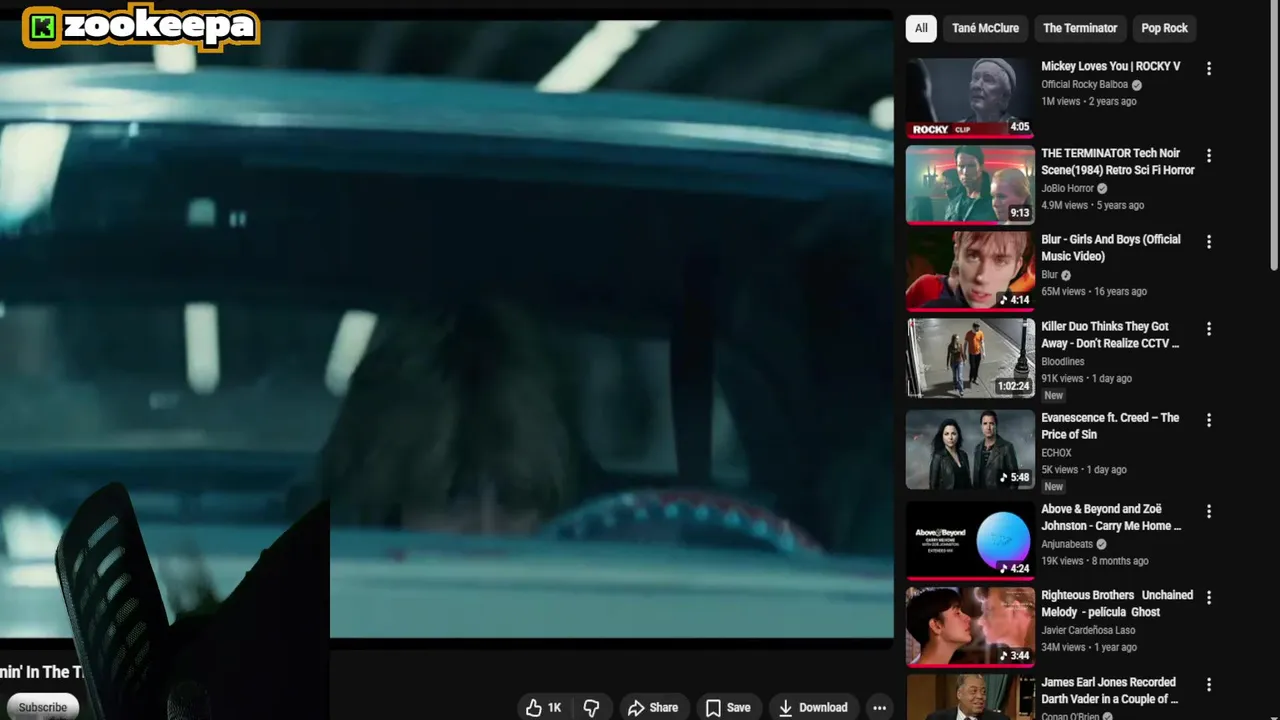Visit Official Rocky Balboa channel

click(x=1084, y=85)
